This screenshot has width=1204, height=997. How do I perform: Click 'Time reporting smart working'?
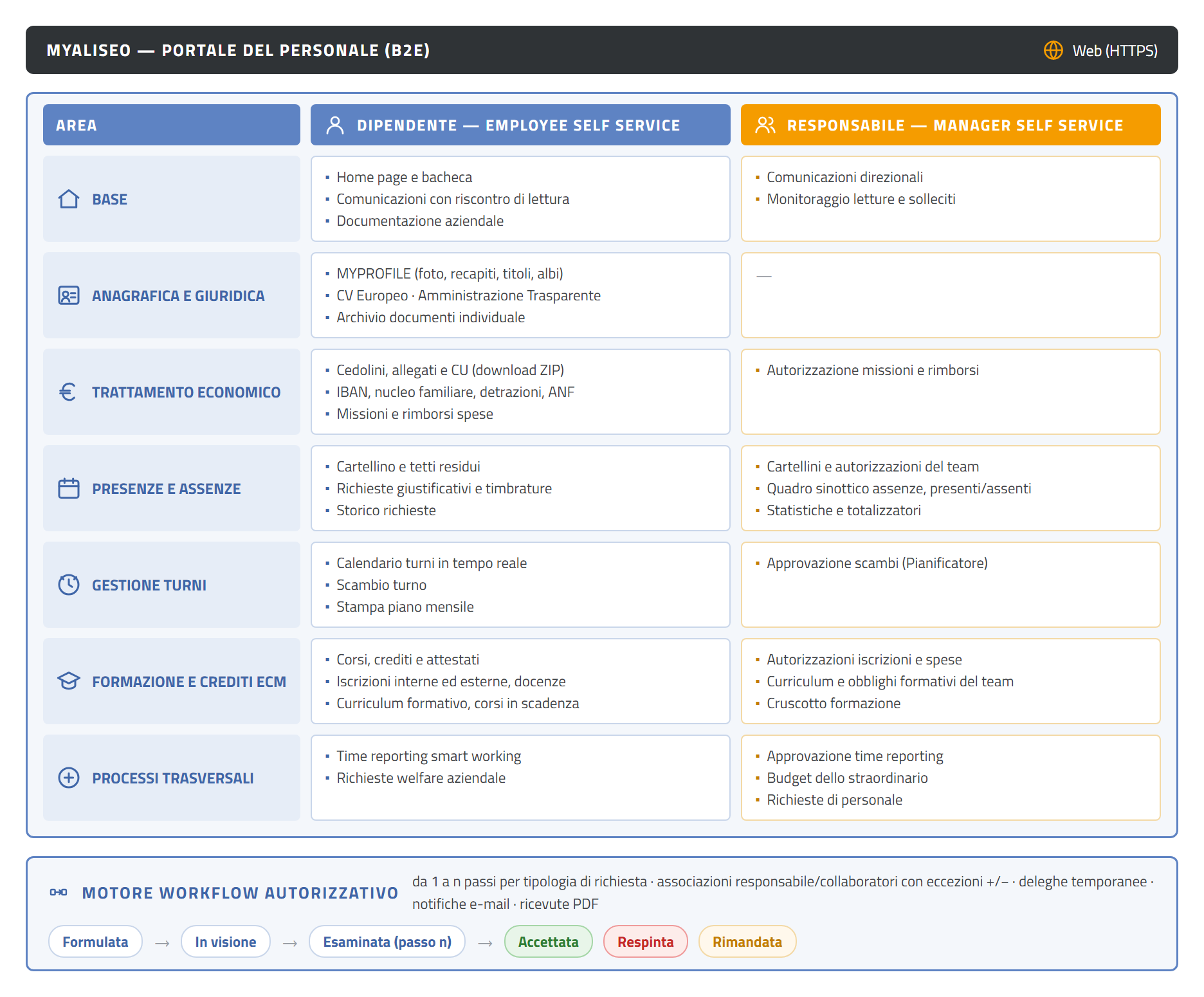(429, 756)
